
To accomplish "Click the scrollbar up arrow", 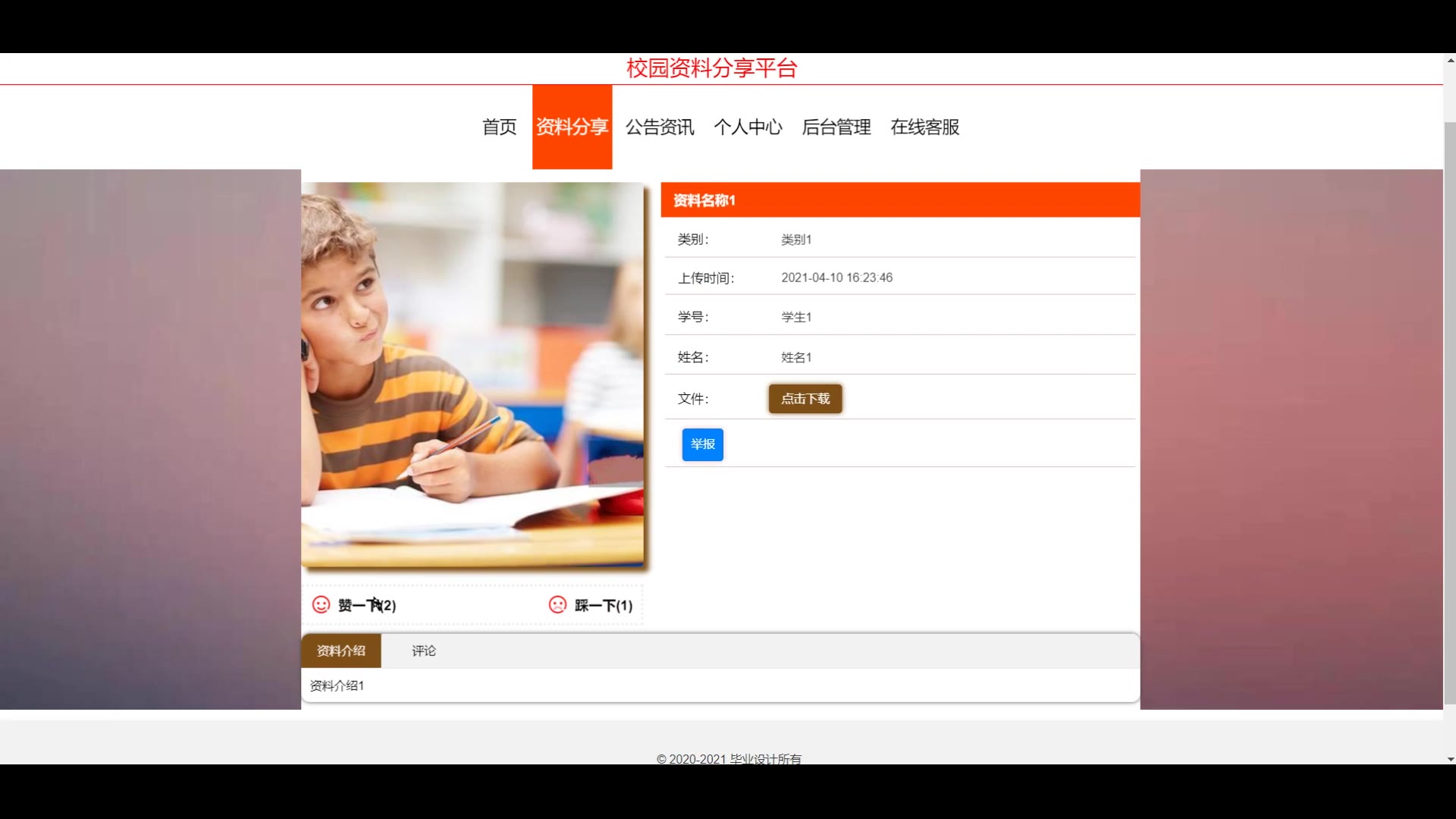I will coord(1450,60).
